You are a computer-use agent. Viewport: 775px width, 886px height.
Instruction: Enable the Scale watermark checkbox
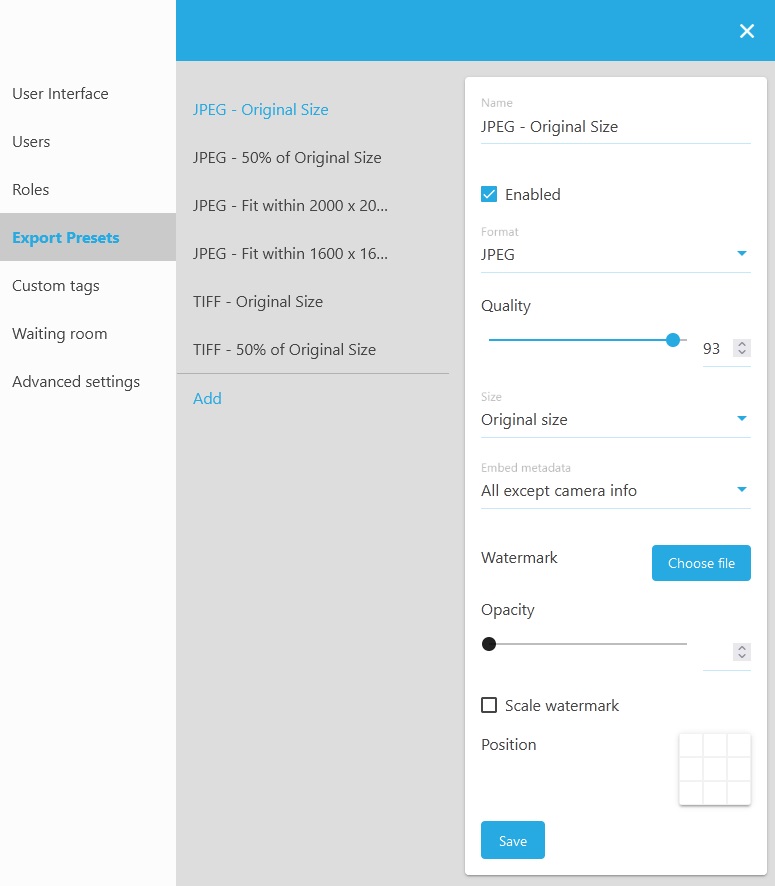click(x=489, y=706)
